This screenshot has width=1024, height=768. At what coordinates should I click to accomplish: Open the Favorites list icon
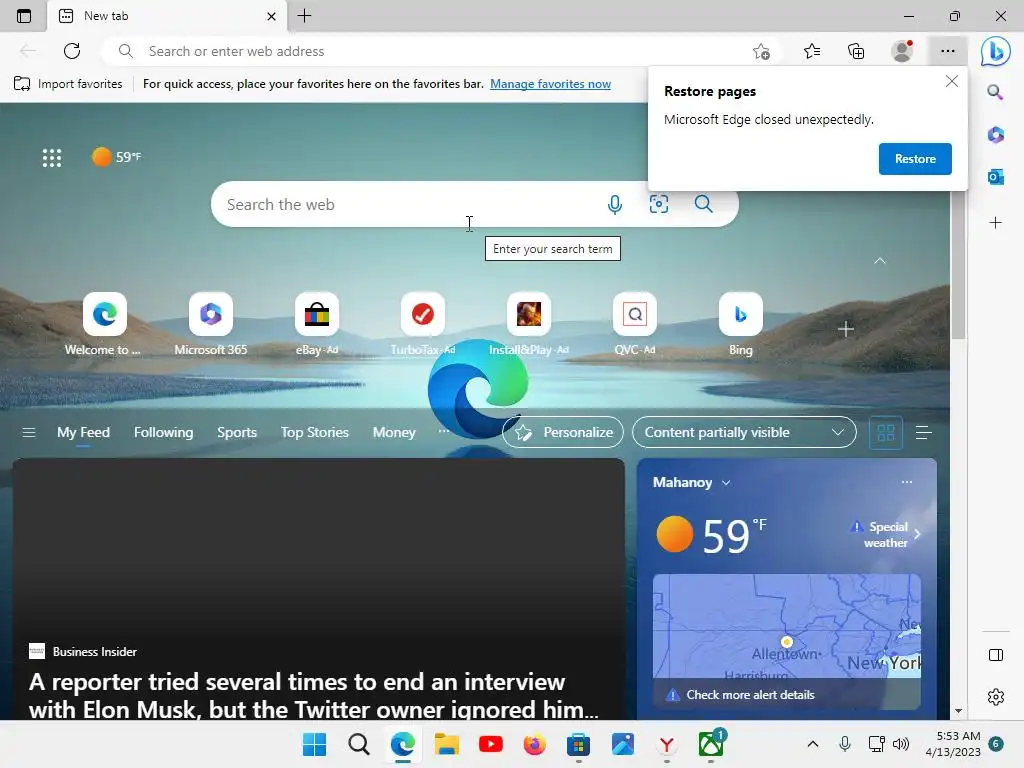812,51
